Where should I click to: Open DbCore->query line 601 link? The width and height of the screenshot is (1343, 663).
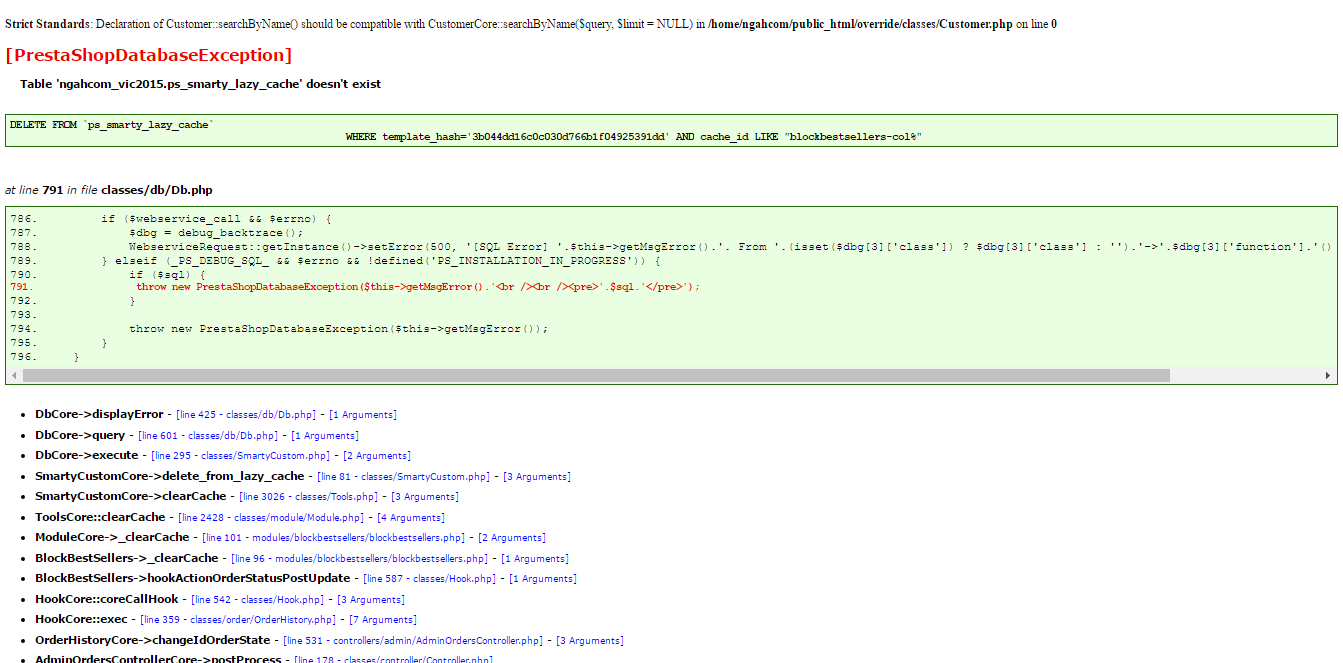[x=208, y=435]
